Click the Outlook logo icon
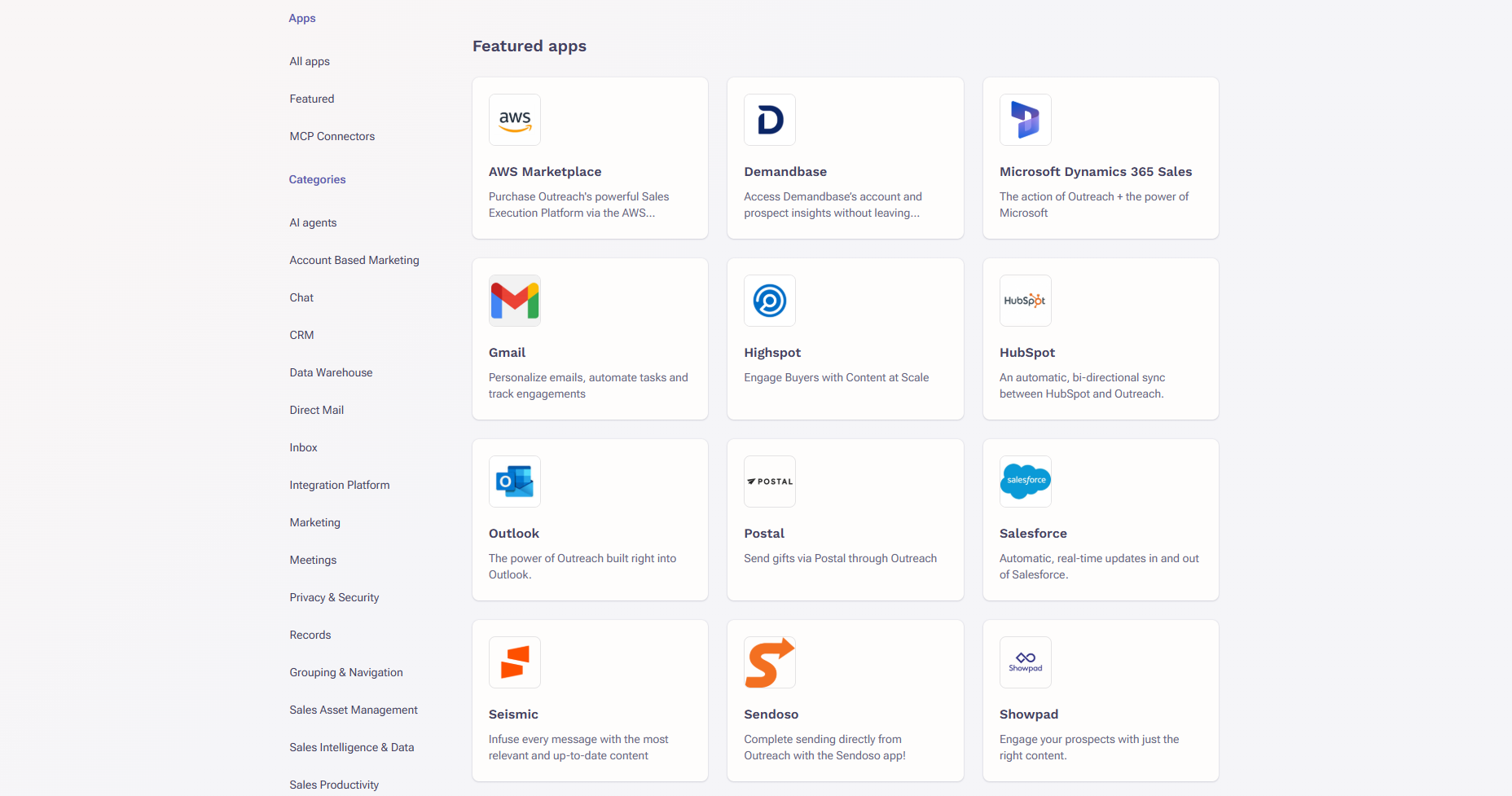 coord(515,482)
